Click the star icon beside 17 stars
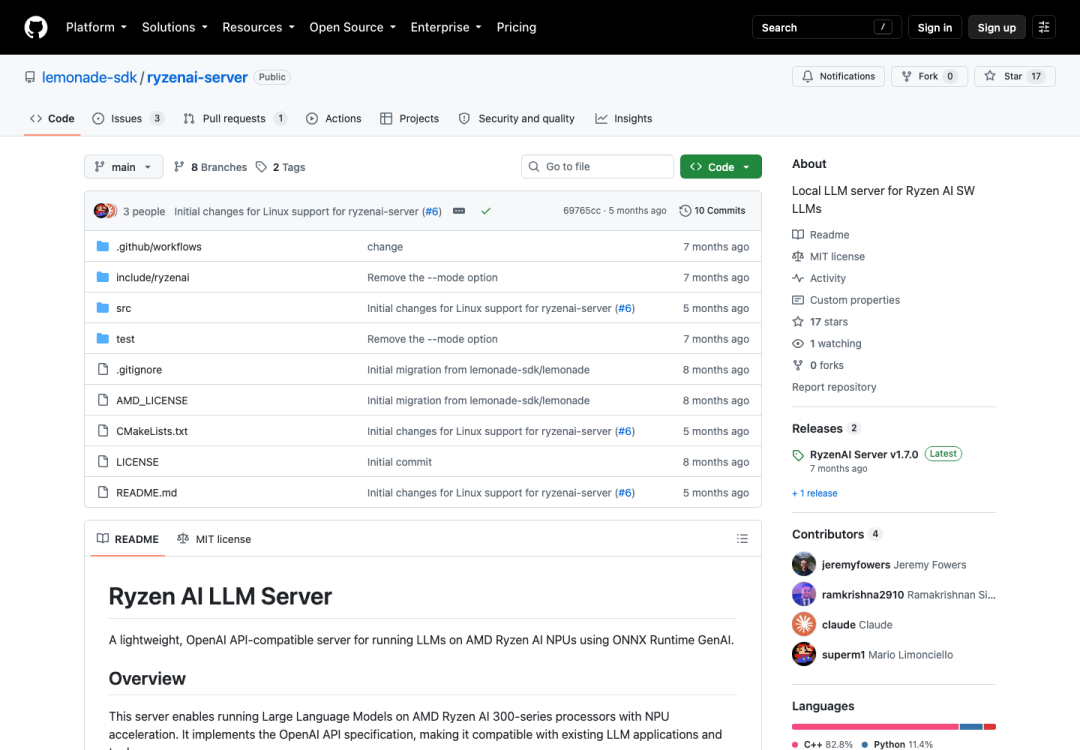Viewport: 1080px width, 750px height. (x=798, y=322)
